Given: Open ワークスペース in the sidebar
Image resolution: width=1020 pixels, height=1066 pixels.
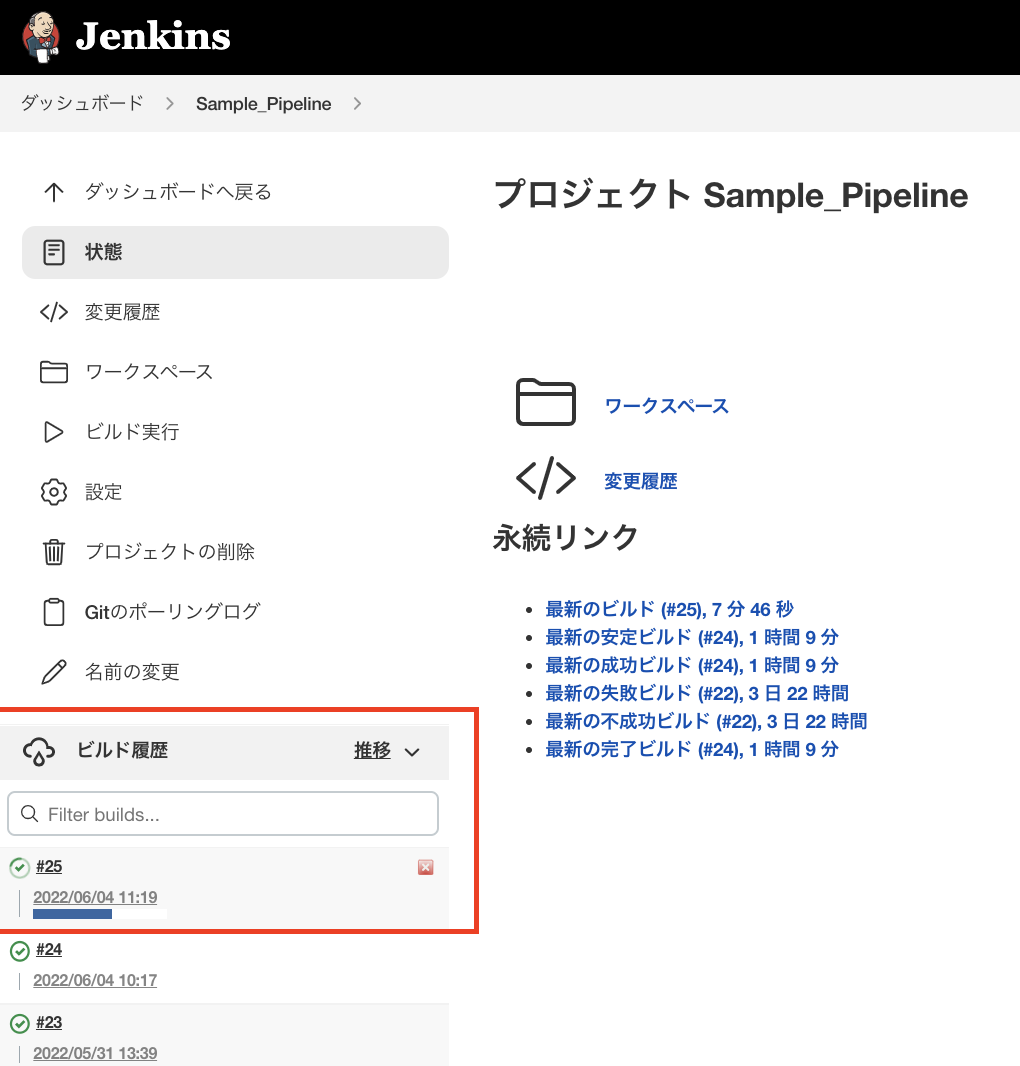Looking at the screenshot, I should coord(149,372).
